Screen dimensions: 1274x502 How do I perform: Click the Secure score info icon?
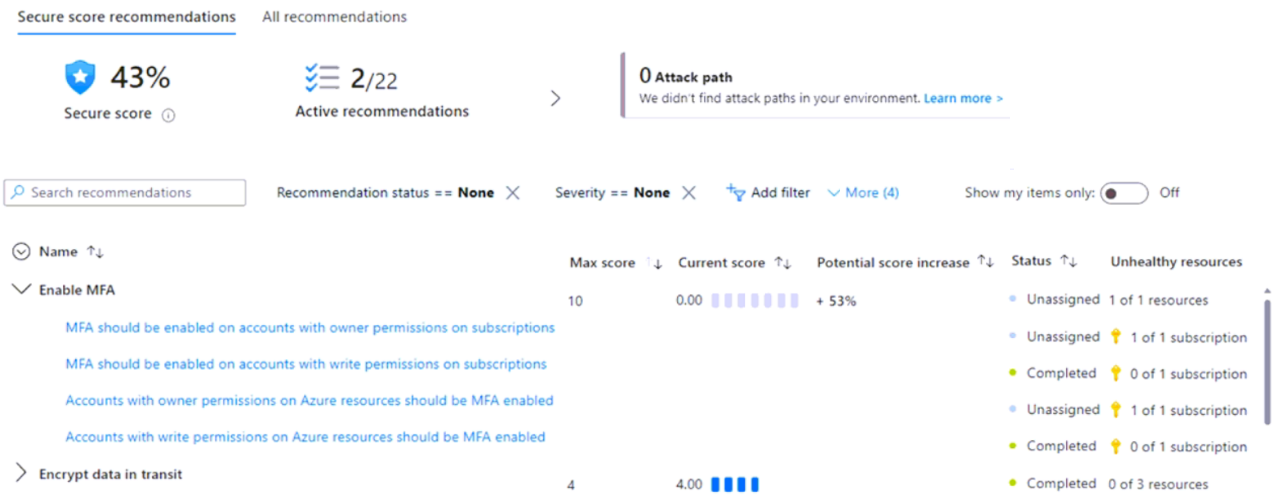click(168, 115)
